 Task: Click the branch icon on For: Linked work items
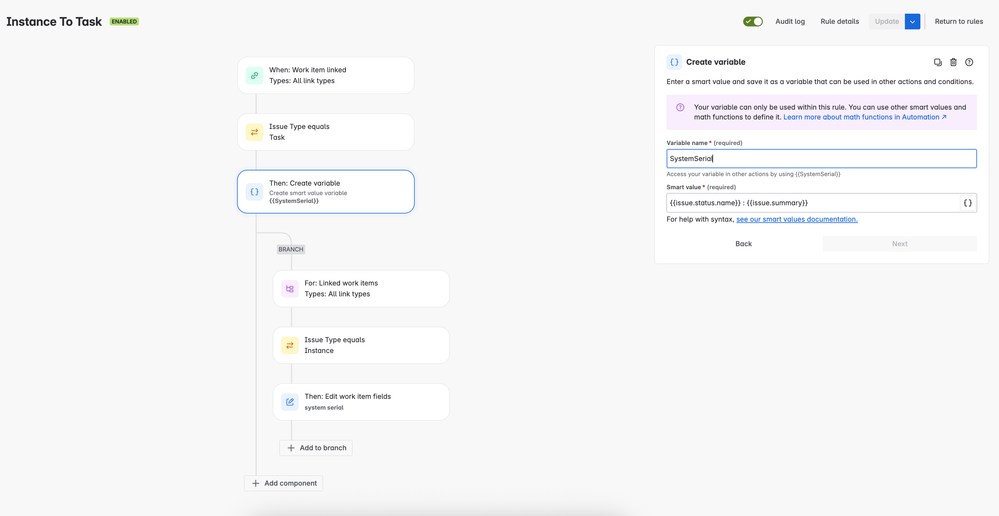click(290, 289)
